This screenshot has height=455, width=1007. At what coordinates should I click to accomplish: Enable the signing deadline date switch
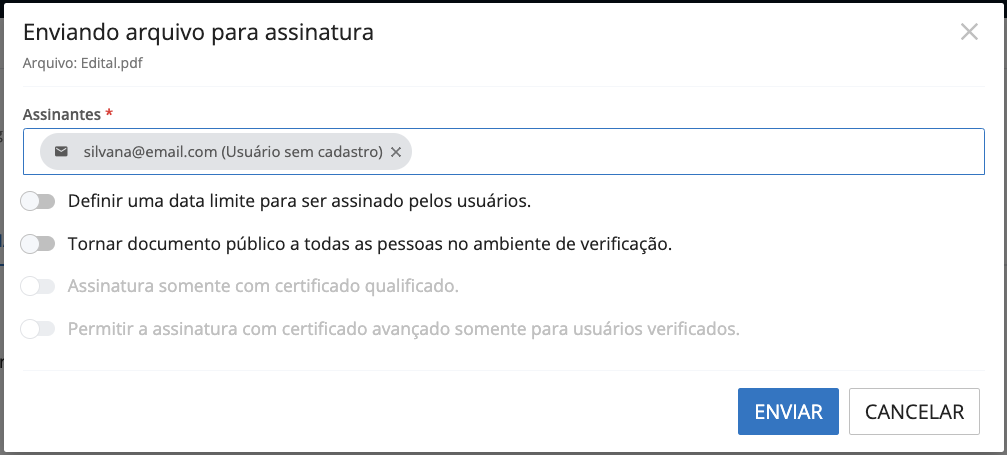coord(38,201)
